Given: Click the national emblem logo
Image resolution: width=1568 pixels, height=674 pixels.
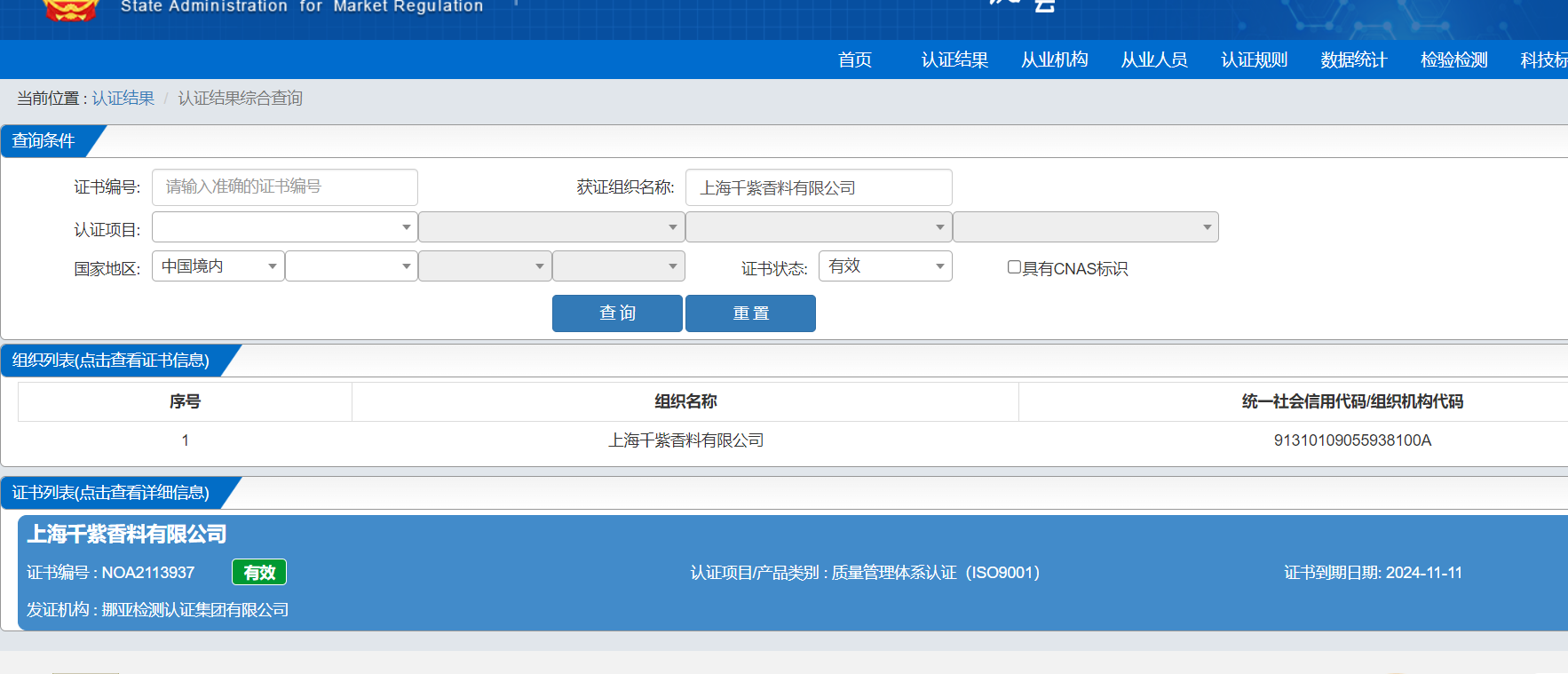Looking at the screenshot, I should pos(70,10).
